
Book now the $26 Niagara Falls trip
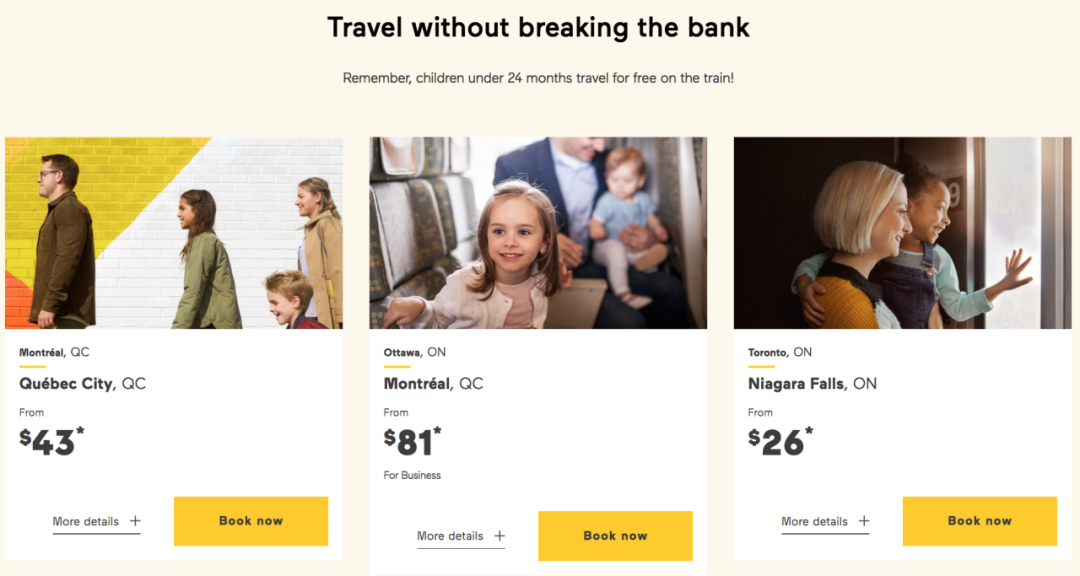pos(979,521)
